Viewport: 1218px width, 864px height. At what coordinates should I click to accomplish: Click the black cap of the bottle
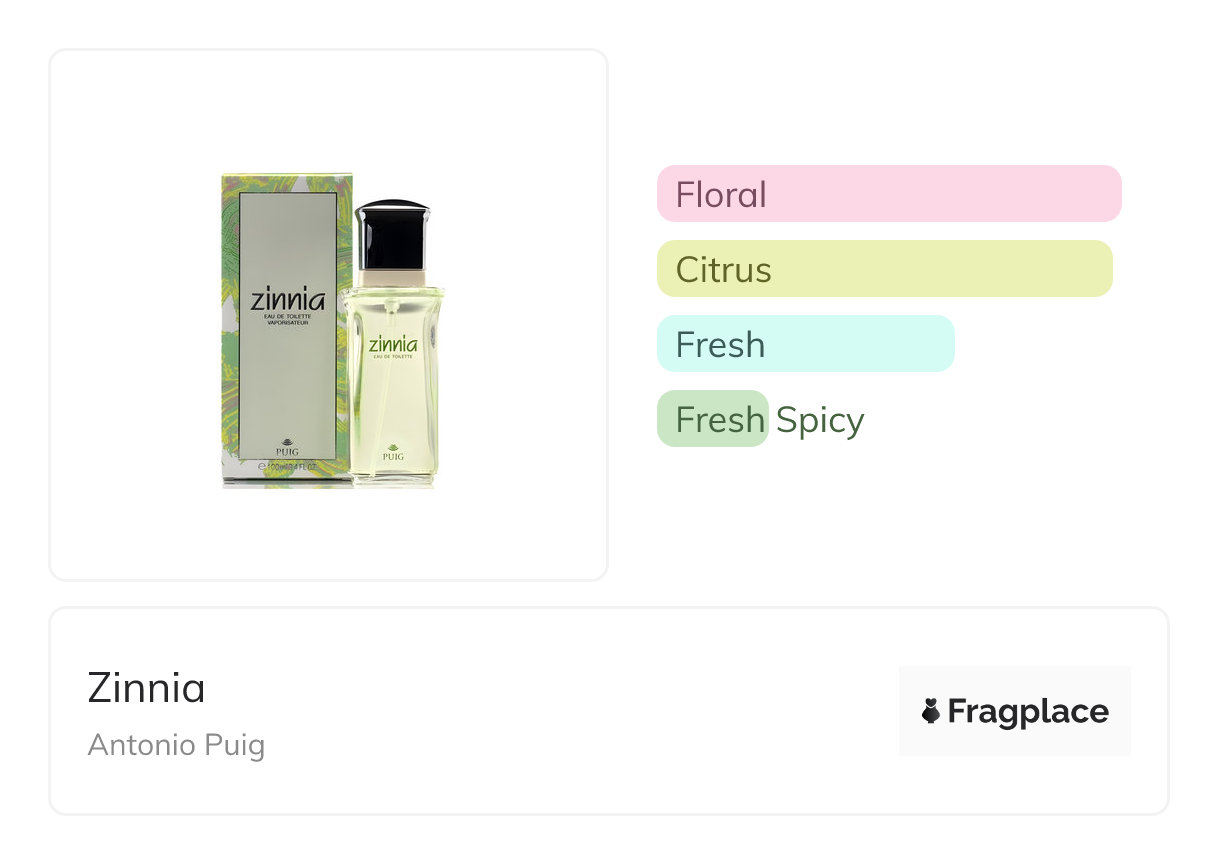coord(393,234)
